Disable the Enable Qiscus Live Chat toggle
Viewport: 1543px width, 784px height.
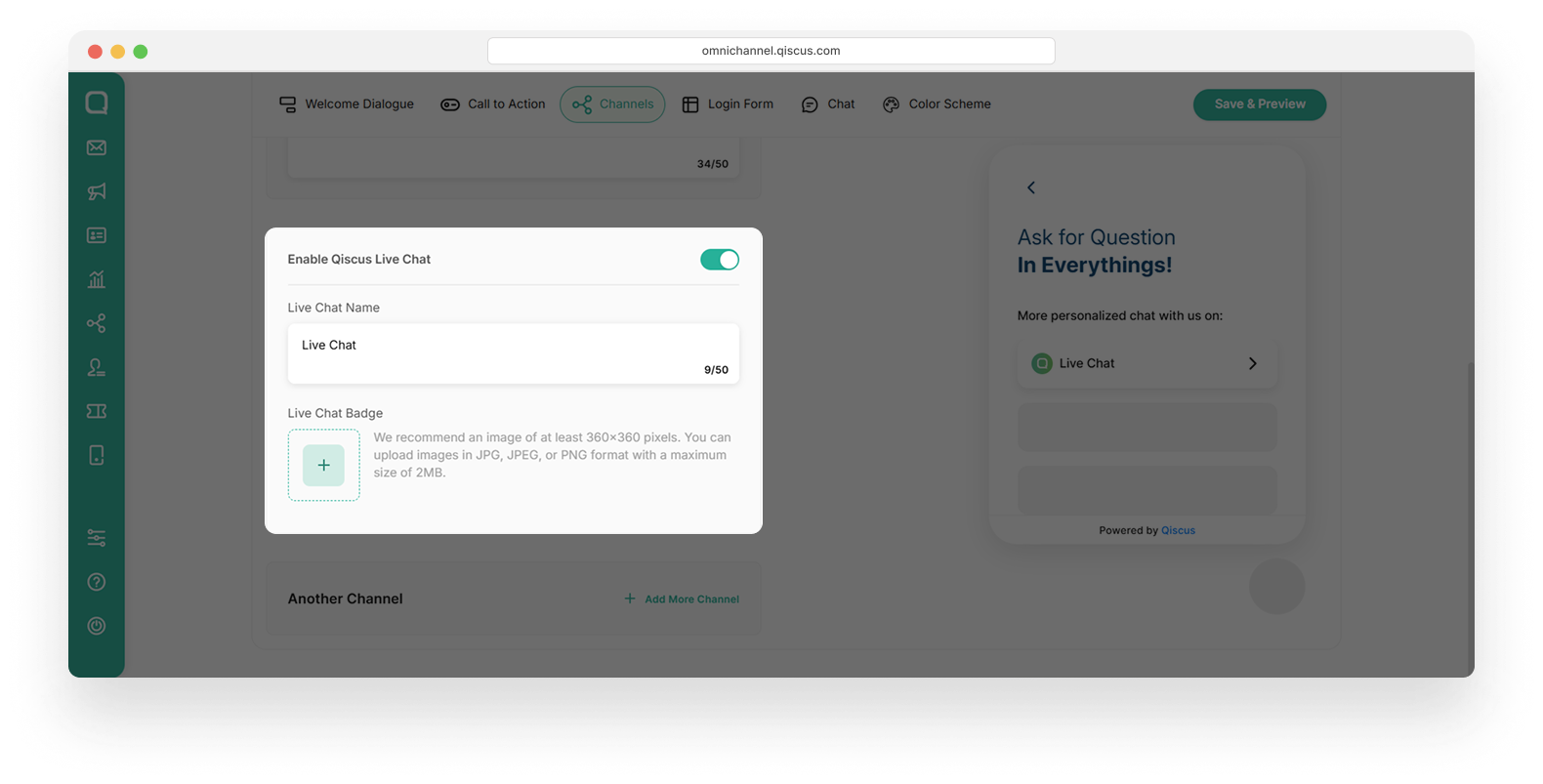(720, 260)
